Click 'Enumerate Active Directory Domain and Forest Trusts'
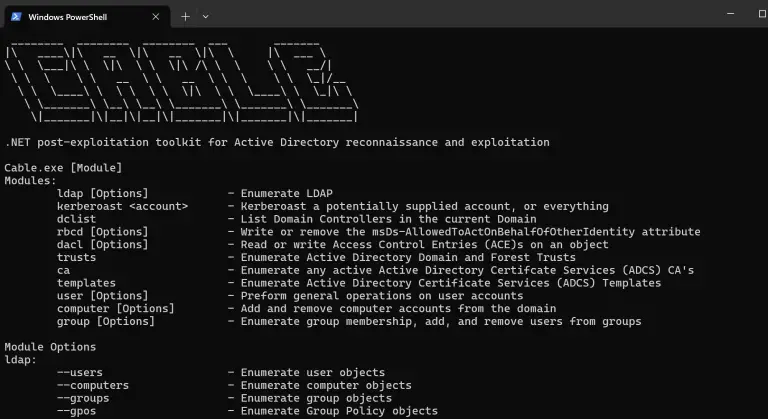 (408, 257)
